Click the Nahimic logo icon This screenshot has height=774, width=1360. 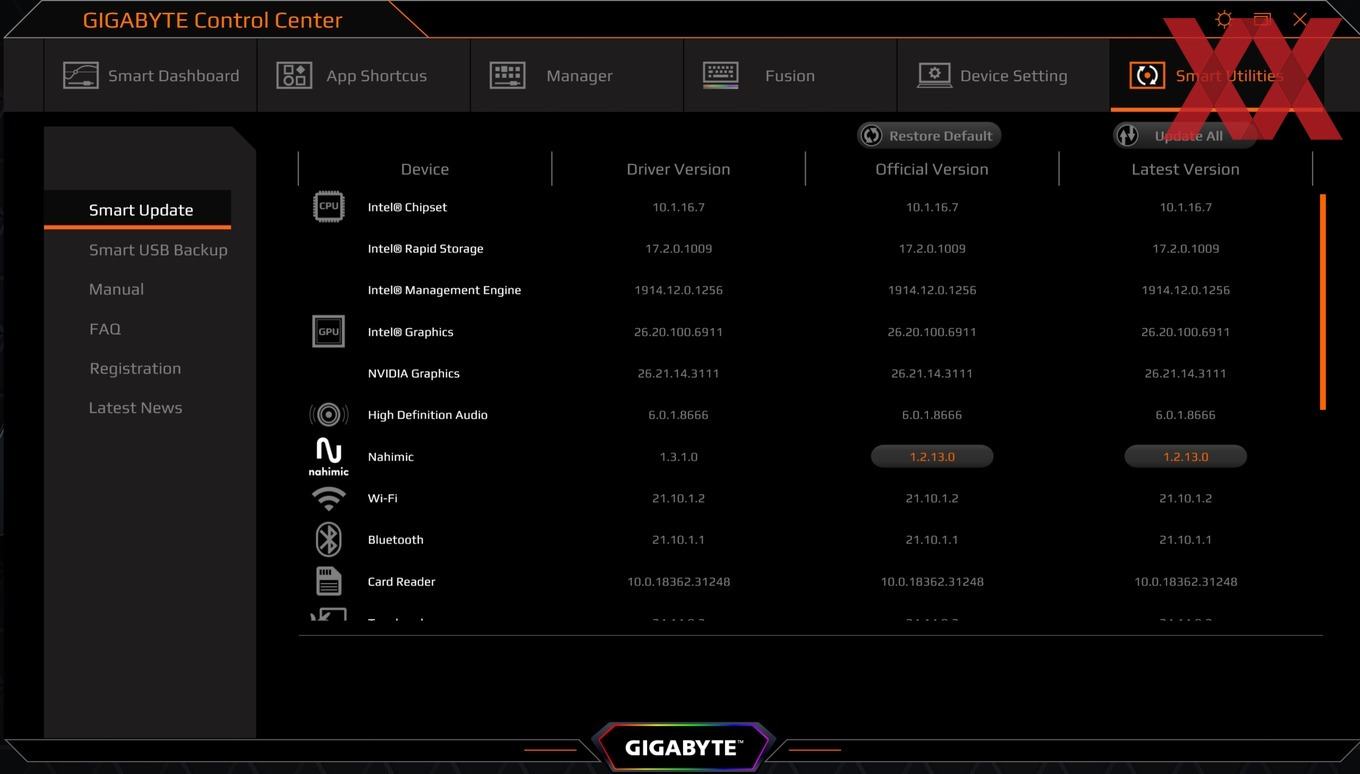tap(328, 456)
